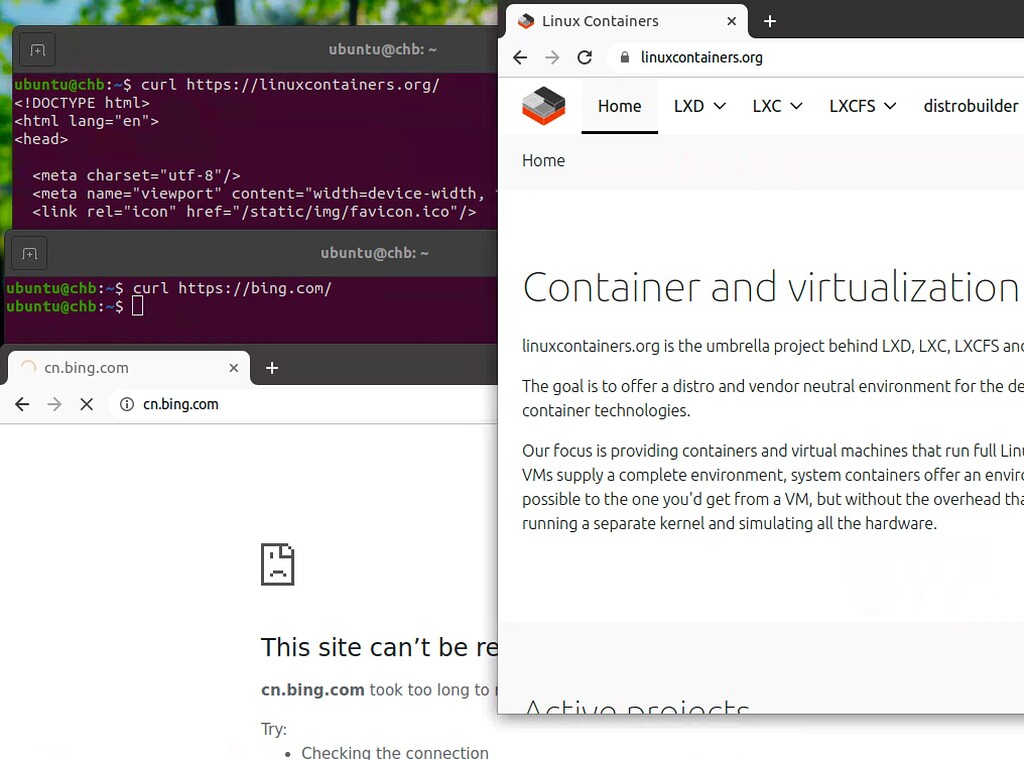Viewport: 1024px width, 760px height.
Task: Reload the linuxcontainers.org page
Action: 585,57
